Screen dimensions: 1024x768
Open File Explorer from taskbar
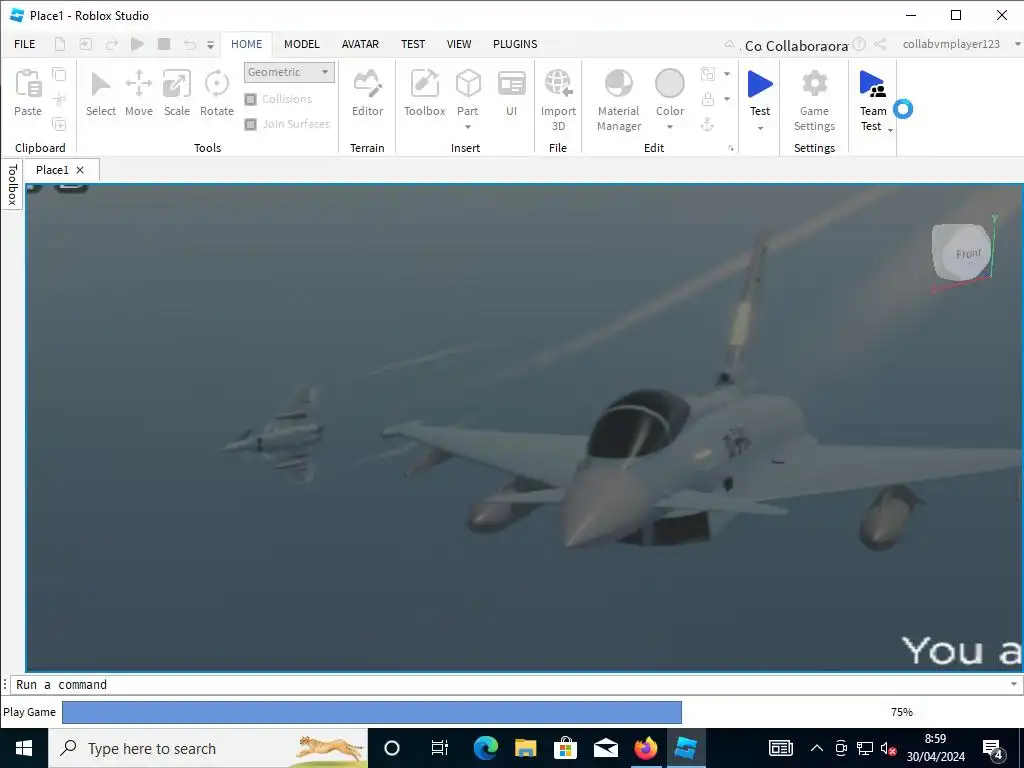(525, 748)
